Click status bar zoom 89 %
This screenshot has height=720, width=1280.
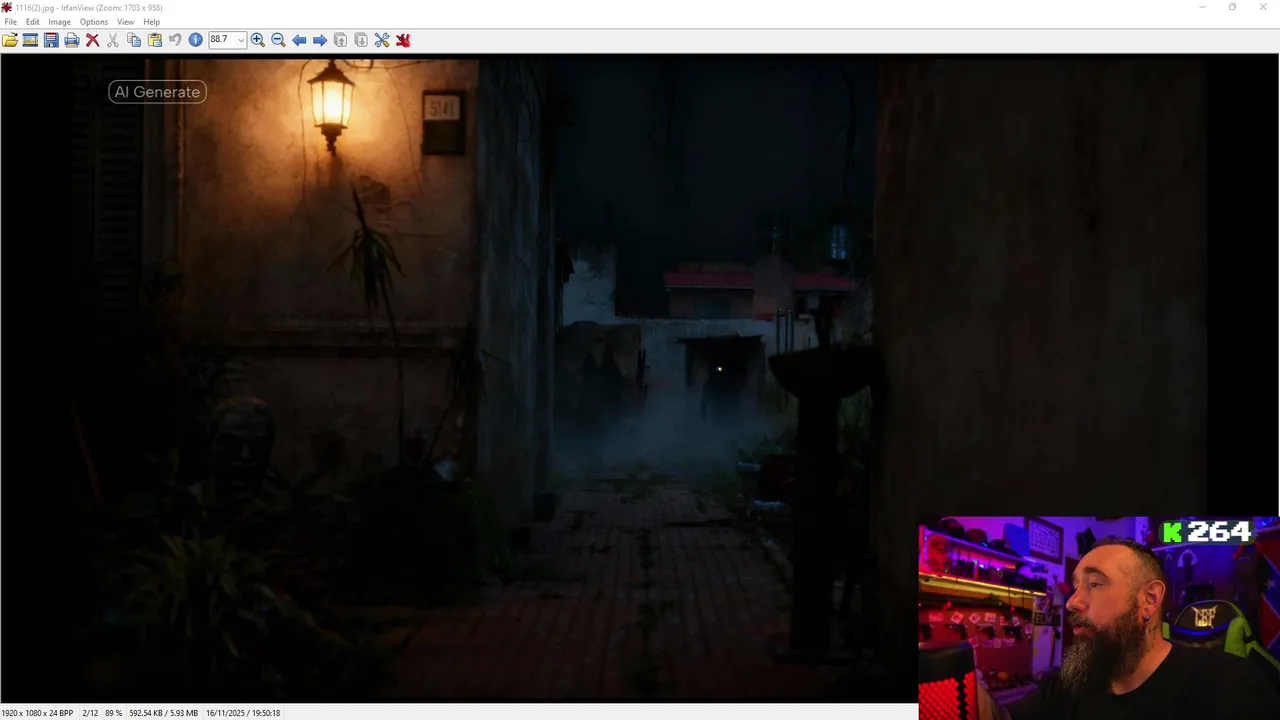[x=114, y=713]
